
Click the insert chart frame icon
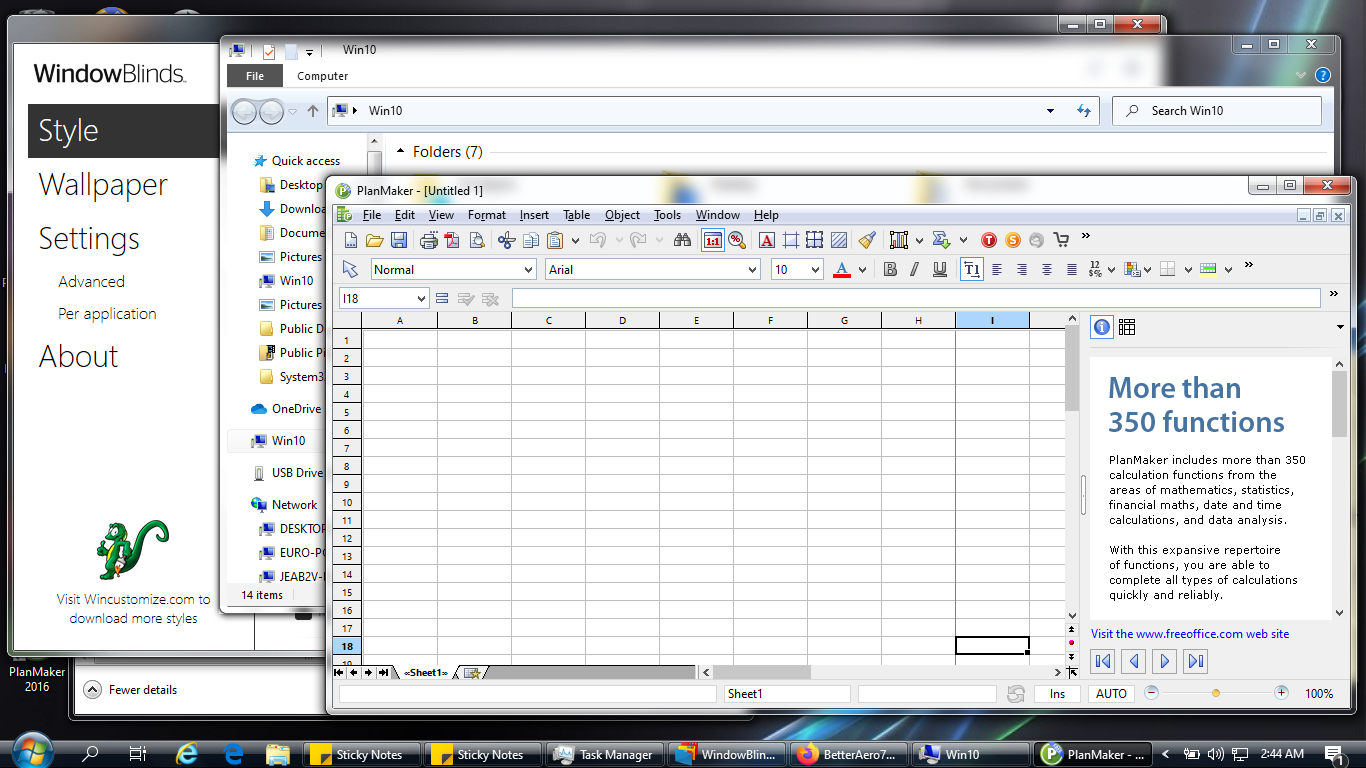(x=898, y=240)
